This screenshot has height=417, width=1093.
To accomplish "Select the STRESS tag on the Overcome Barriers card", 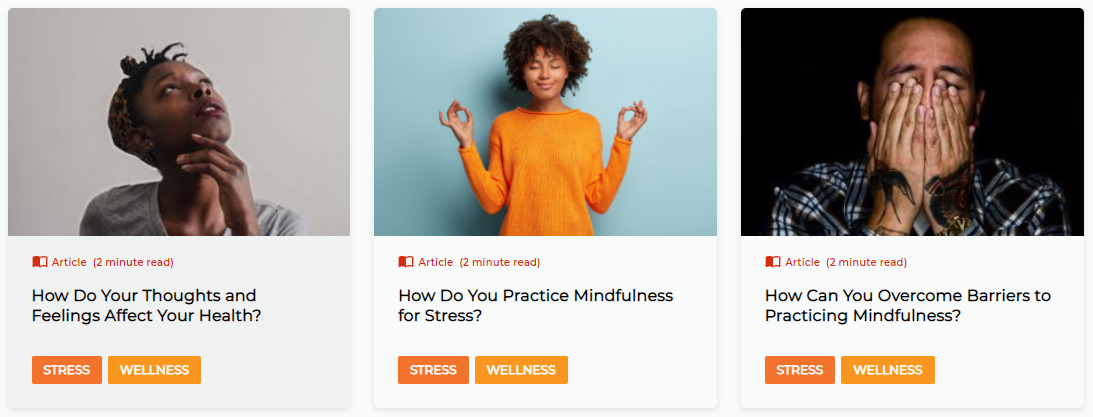I will click(800, 370).
